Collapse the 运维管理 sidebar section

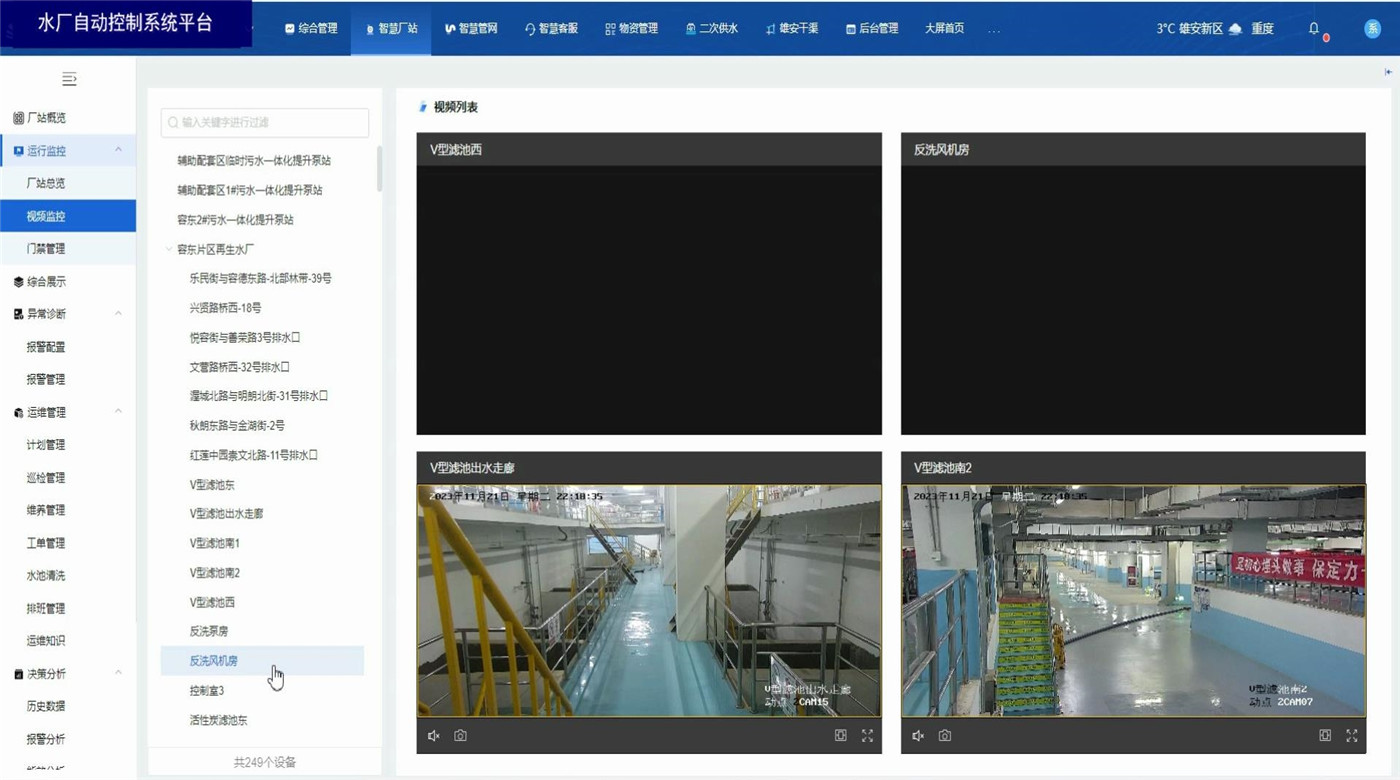[118, 411]
